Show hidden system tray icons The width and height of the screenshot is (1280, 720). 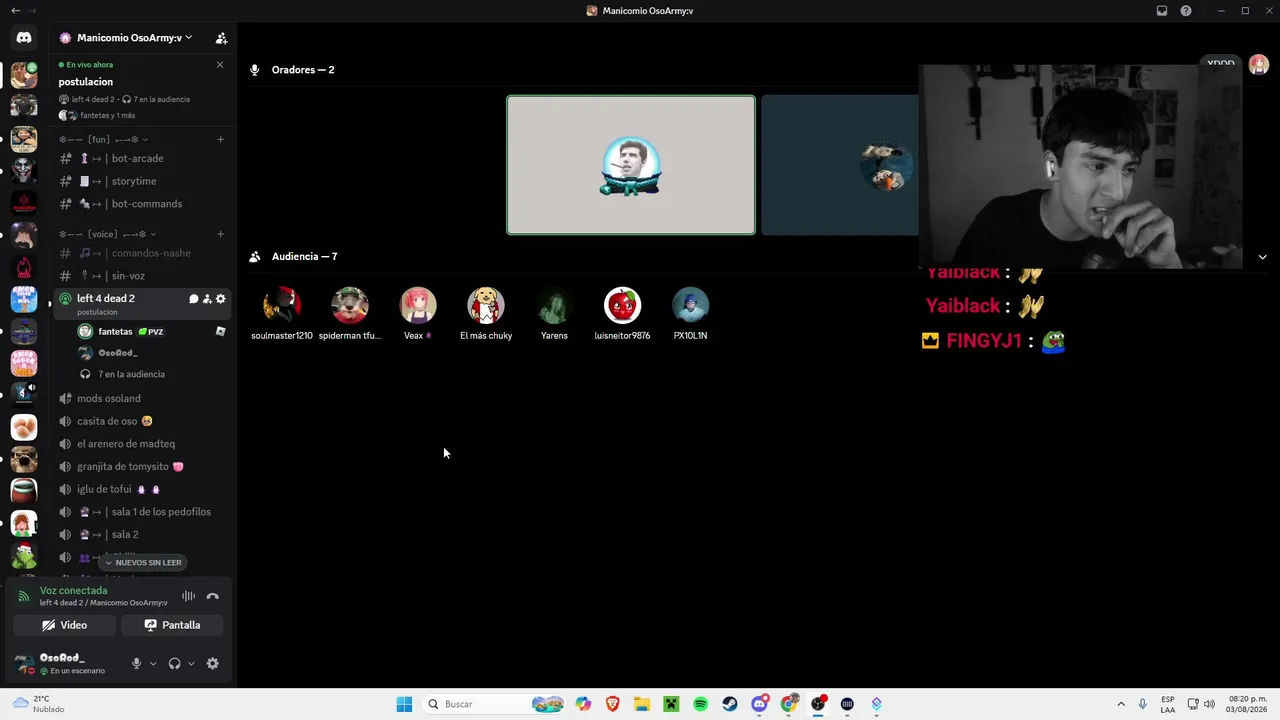pyautogui.click(x=1121, y=704)
